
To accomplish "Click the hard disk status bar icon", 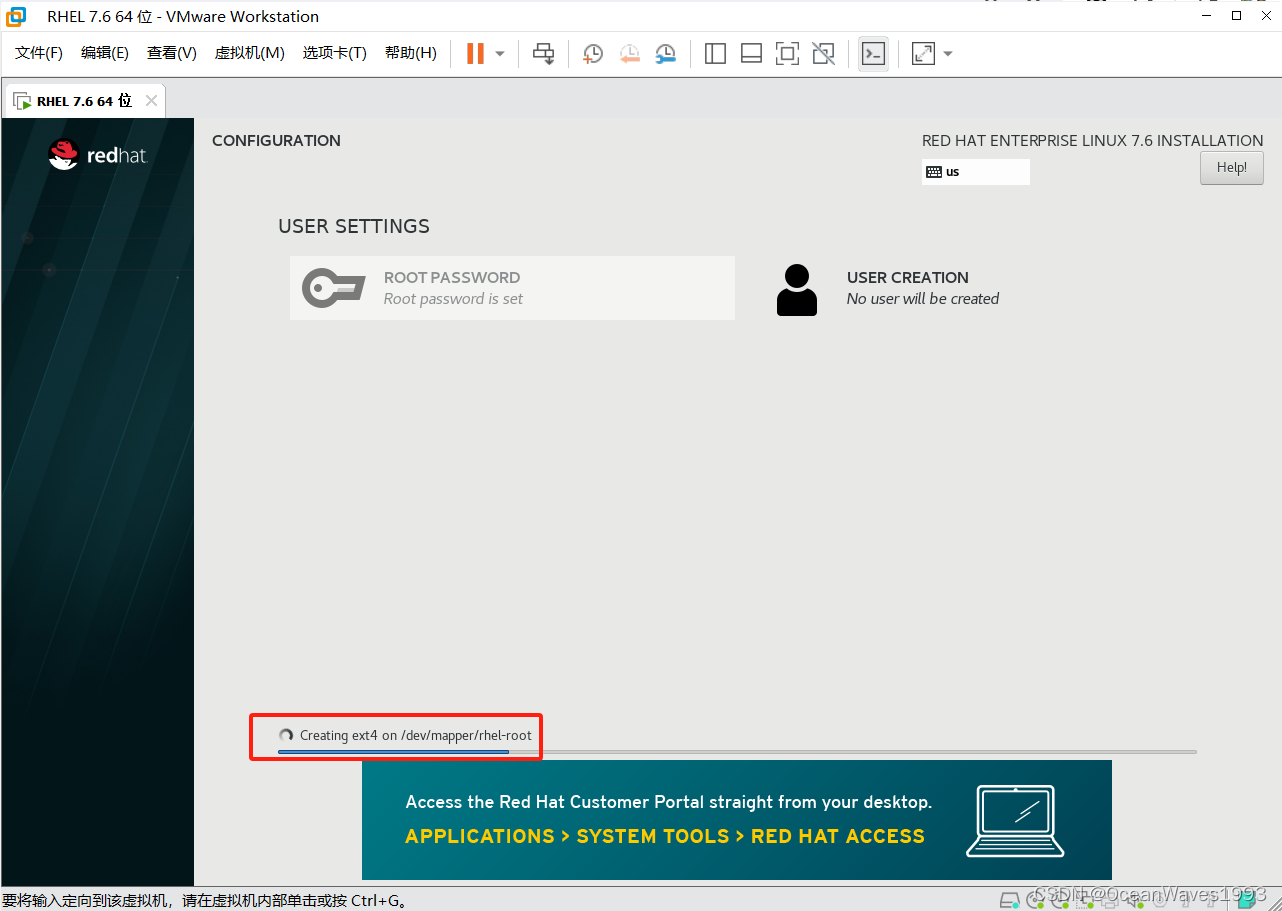I will (x=1010, y=900).
